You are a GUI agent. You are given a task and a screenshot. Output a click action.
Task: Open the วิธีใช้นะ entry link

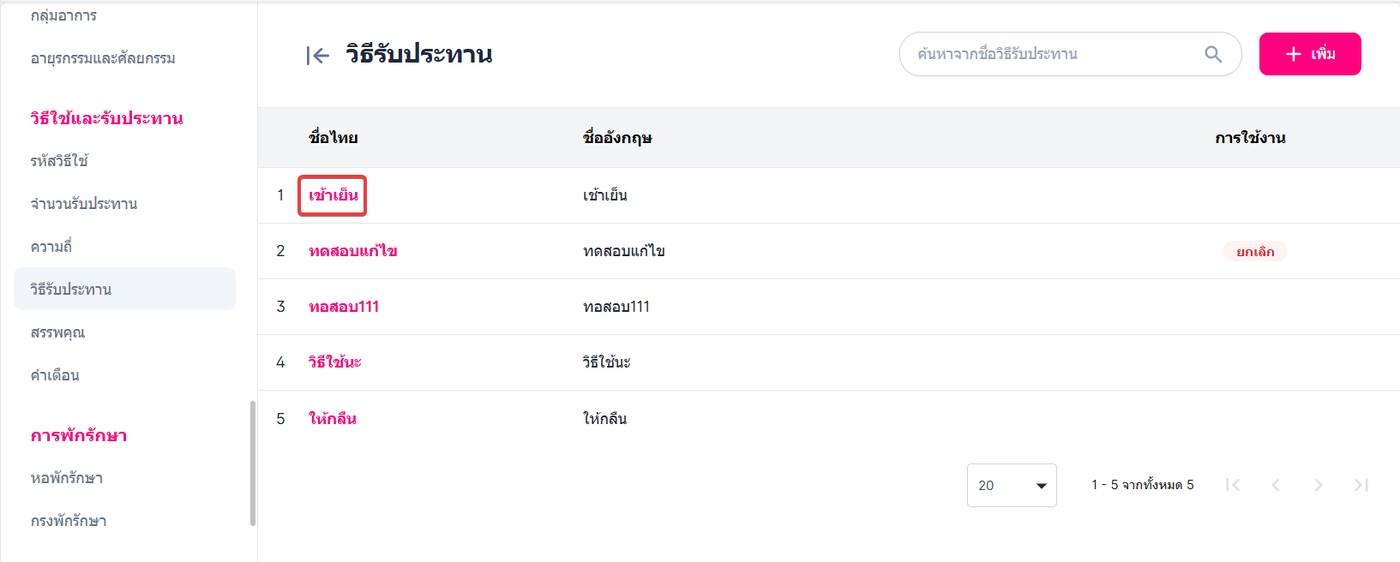point(335,362)
